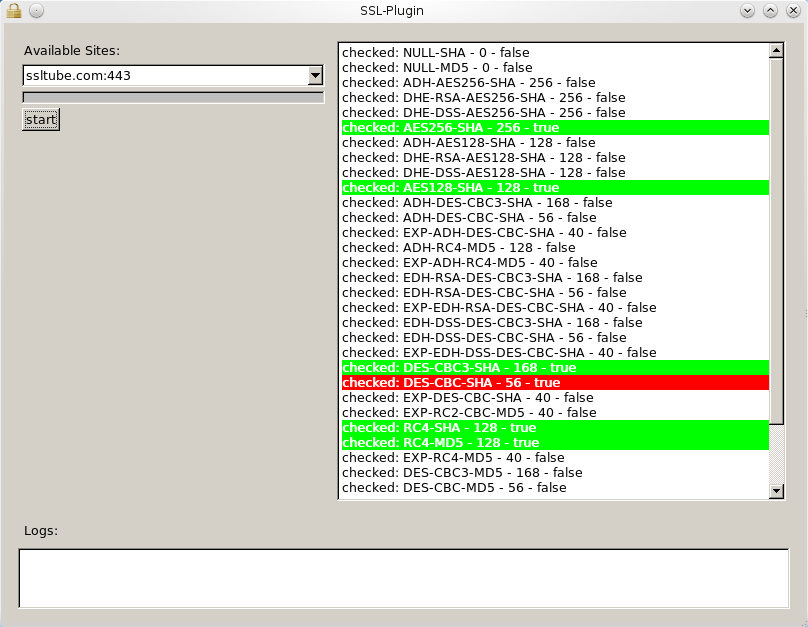This screenshot has height=627, width=808.
Task: Close the SSL-Plugin window
Action: pyautogui.click(x=792, y=10)
